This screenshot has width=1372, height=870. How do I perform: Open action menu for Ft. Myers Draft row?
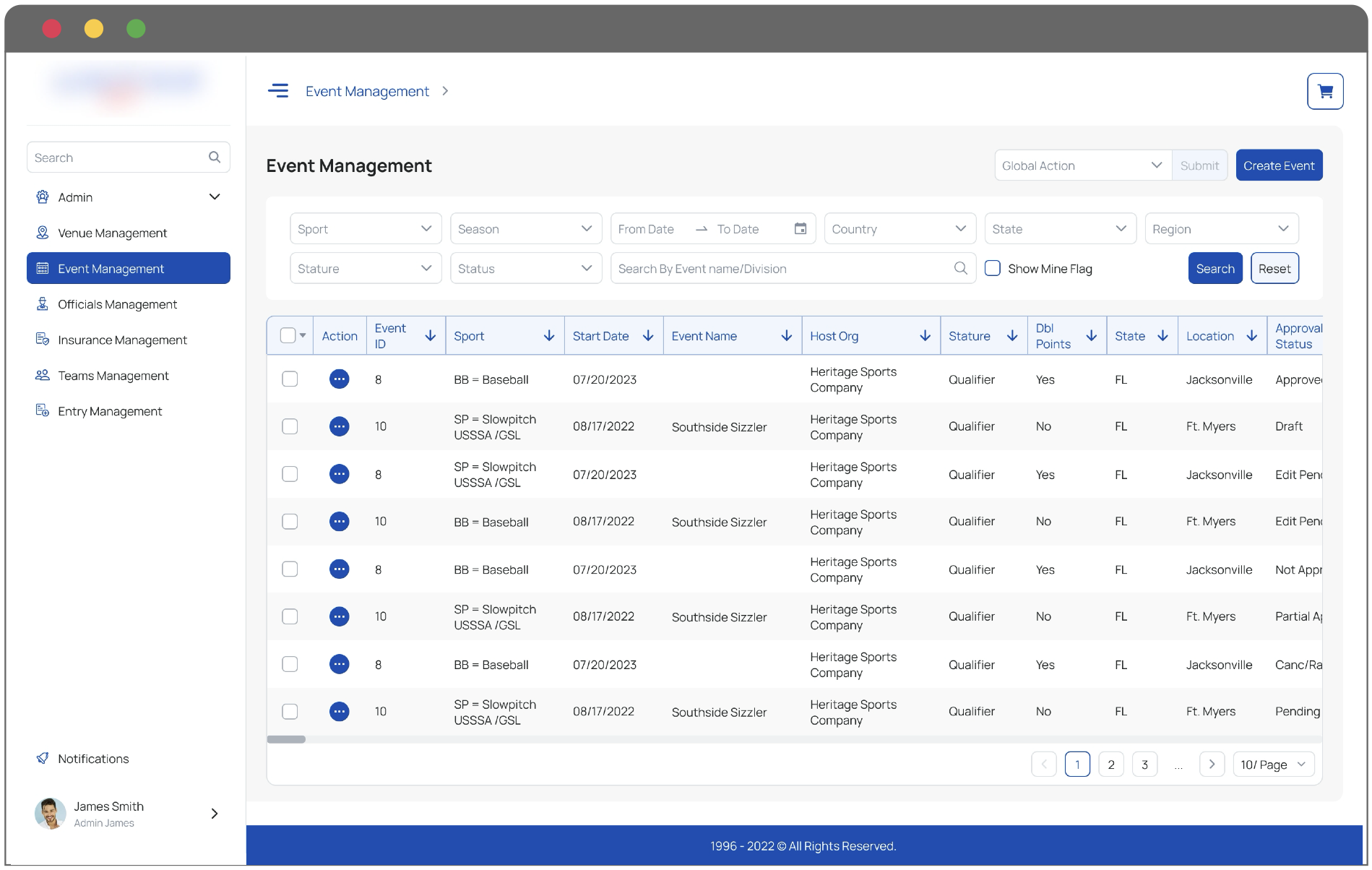point(339,426)
